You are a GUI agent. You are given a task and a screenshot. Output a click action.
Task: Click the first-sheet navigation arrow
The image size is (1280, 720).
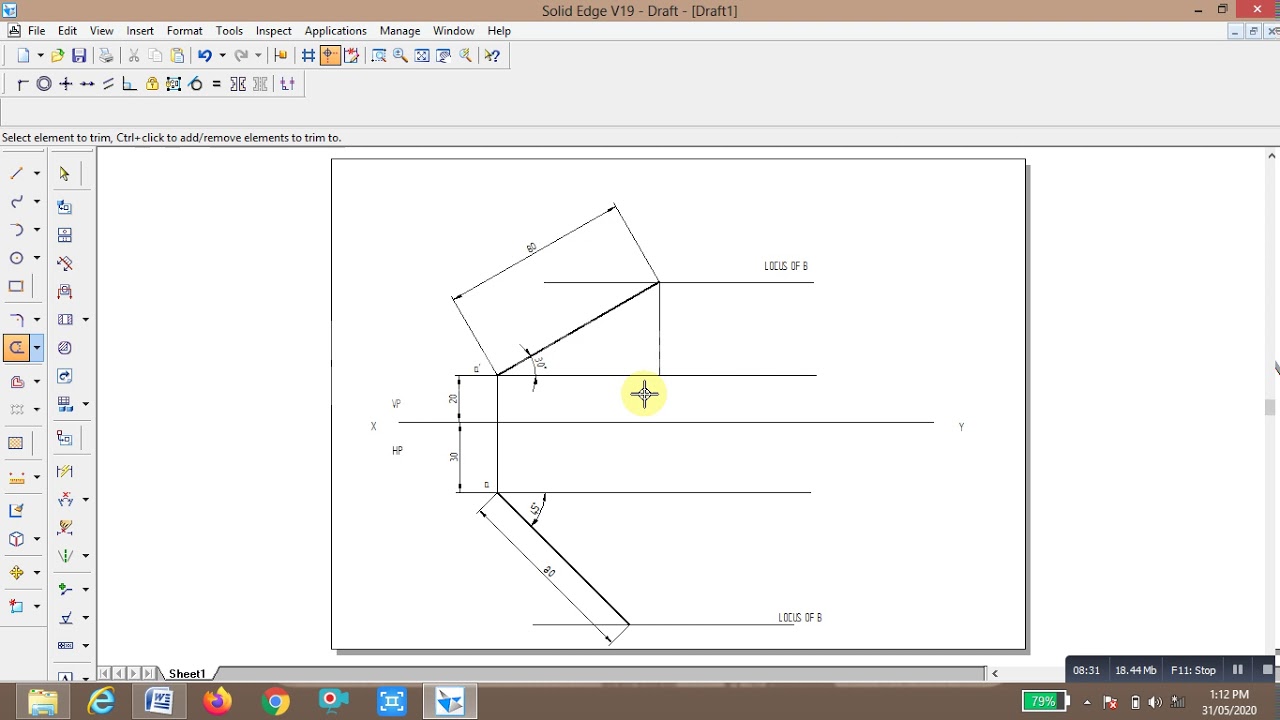point(105,674)
